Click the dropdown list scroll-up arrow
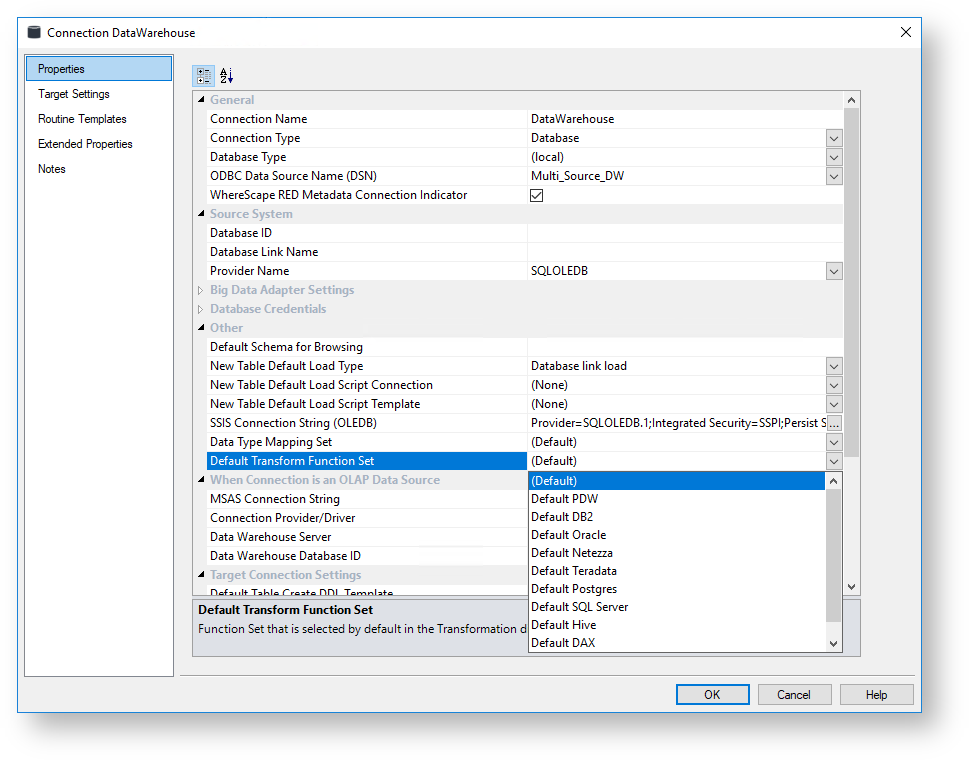The height and width of the screenshot is (761, 970). click(834, 481)
